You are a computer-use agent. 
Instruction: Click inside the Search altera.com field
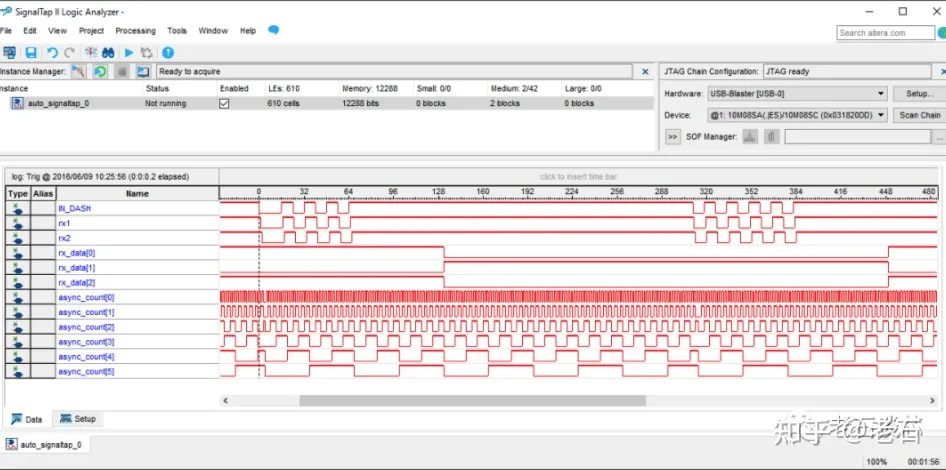click(x=886, y=33)
